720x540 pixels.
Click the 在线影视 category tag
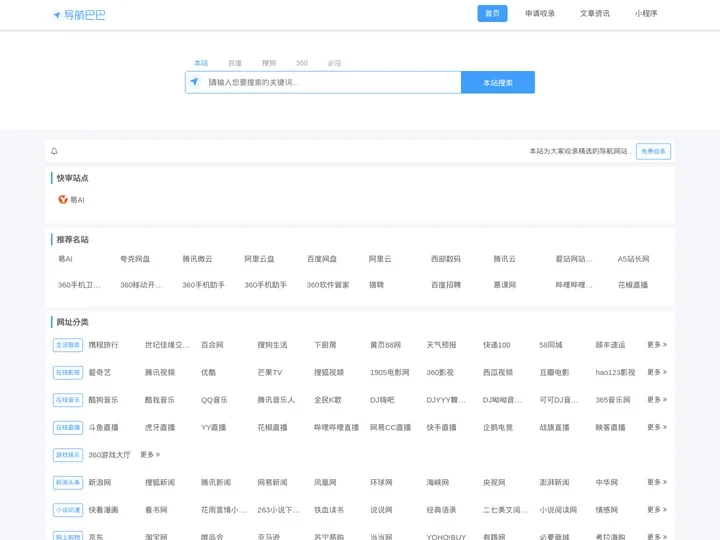[x=68, y=372]
